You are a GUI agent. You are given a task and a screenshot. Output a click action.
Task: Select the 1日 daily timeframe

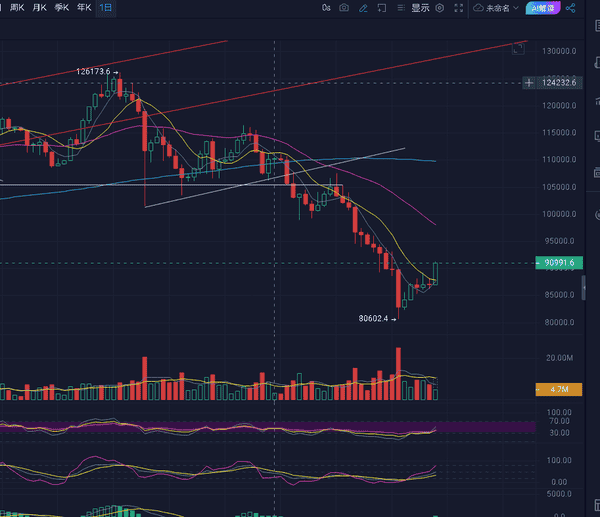(106, 7)
